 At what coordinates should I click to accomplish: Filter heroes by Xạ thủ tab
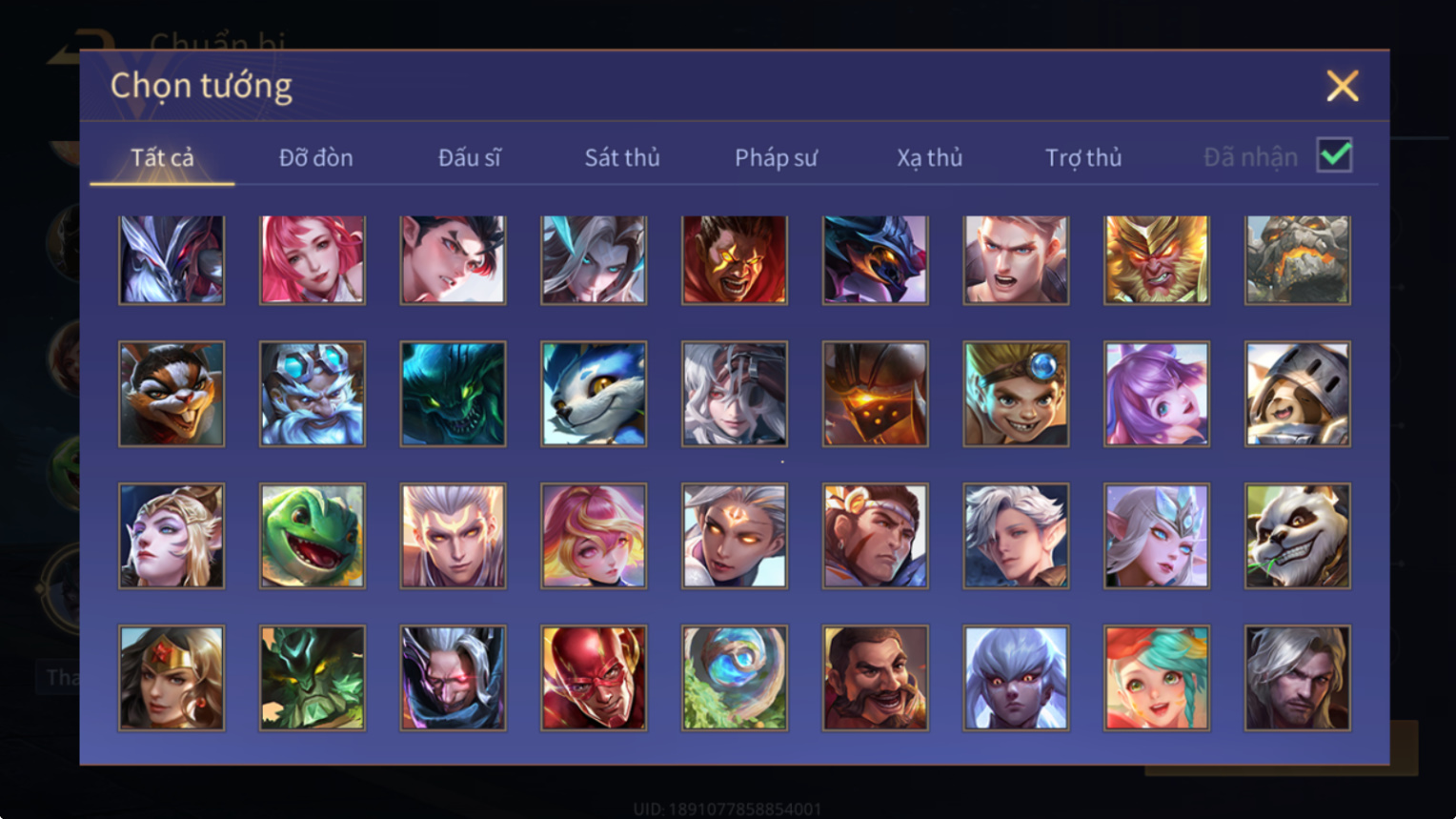click(x=929, y=157)
